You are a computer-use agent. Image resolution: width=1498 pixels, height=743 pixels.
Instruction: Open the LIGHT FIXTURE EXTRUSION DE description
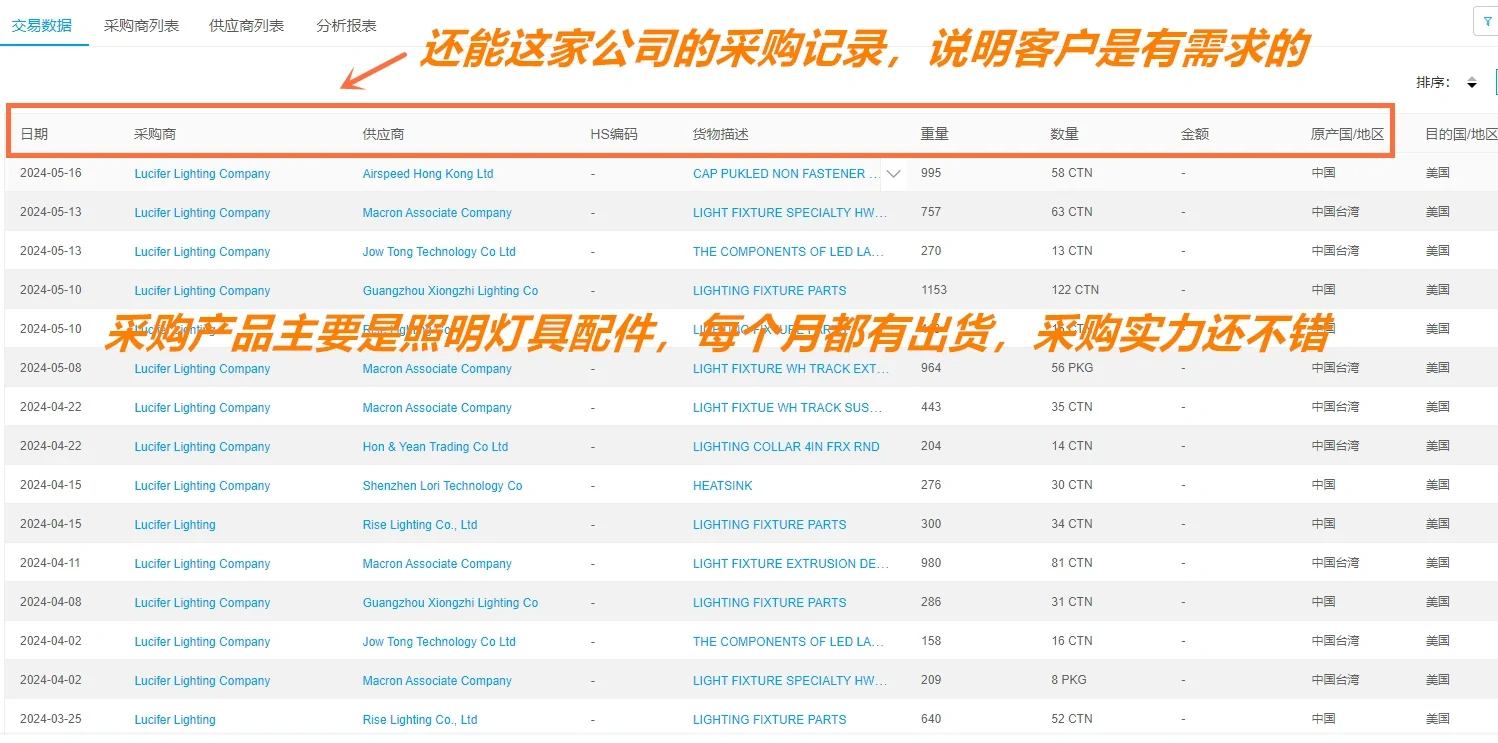(x=791, y=564)
